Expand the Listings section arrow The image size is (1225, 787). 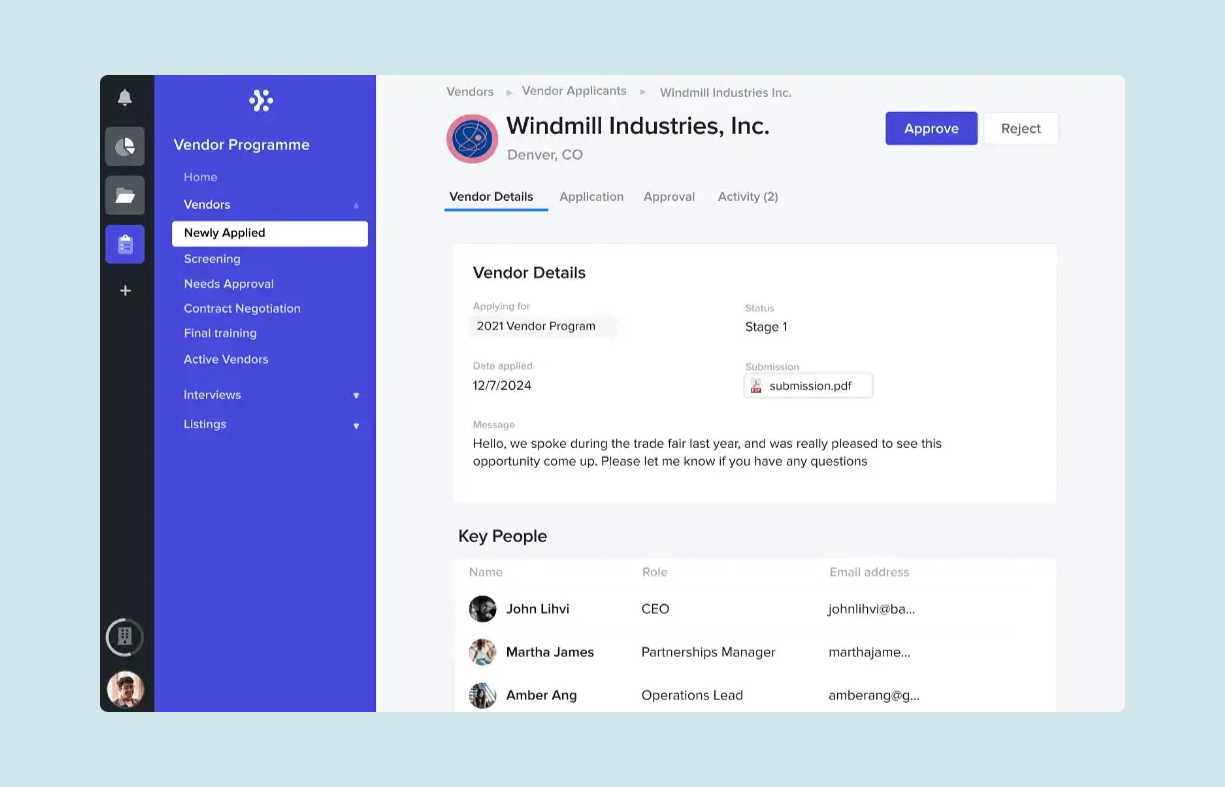point(356,426)
